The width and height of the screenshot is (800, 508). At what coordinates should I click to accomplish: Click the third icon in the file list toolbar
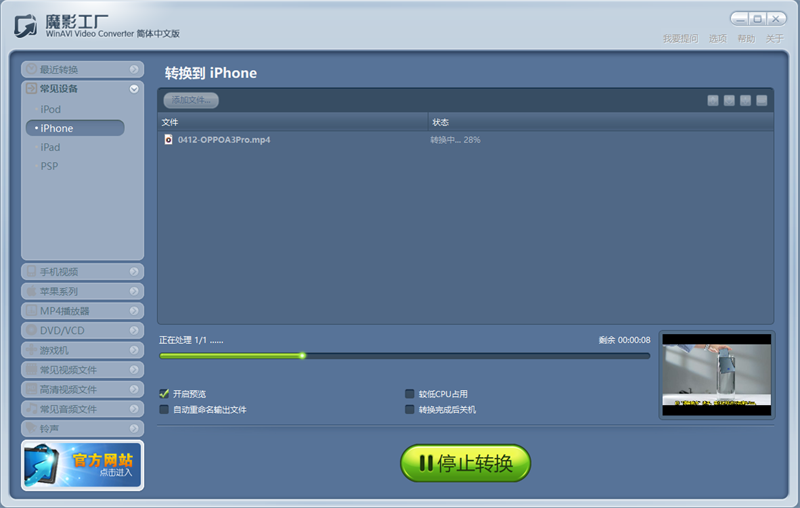(x=745, y=100)
